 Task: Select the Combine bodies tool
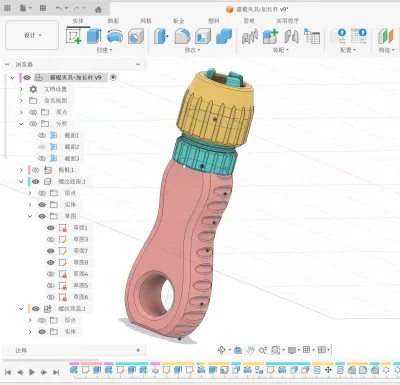[x=224, y=36]
